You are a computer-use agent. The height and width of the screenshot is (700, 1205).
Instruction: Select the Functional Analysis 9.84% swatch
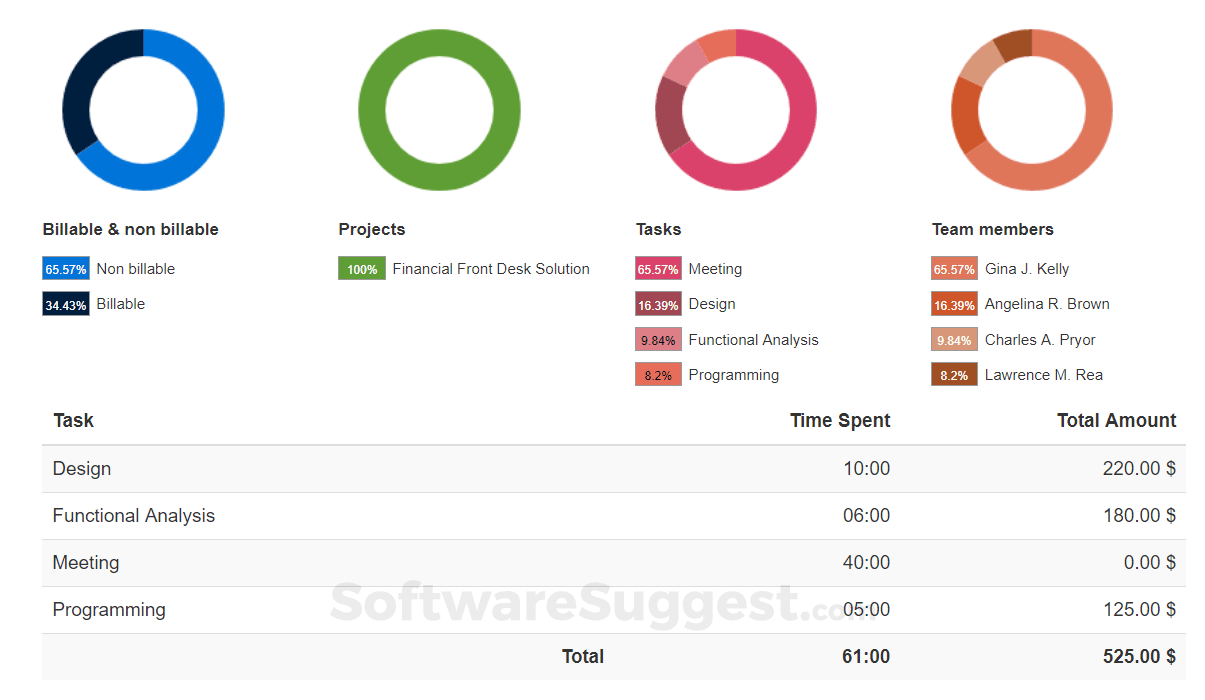tap(658, 340)
